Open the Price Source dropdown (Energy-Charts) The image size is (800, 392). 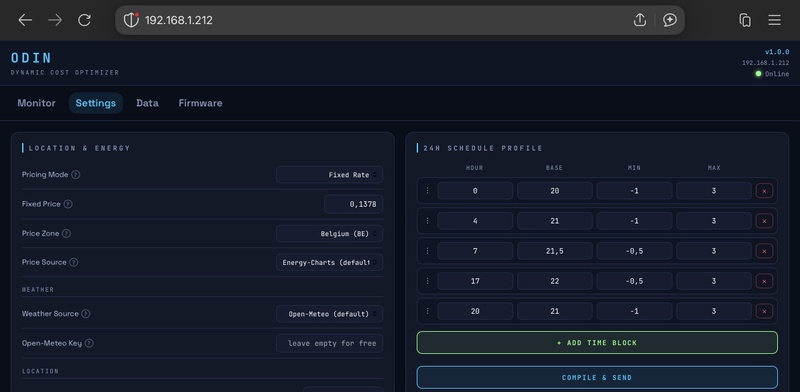coord(330,262)
